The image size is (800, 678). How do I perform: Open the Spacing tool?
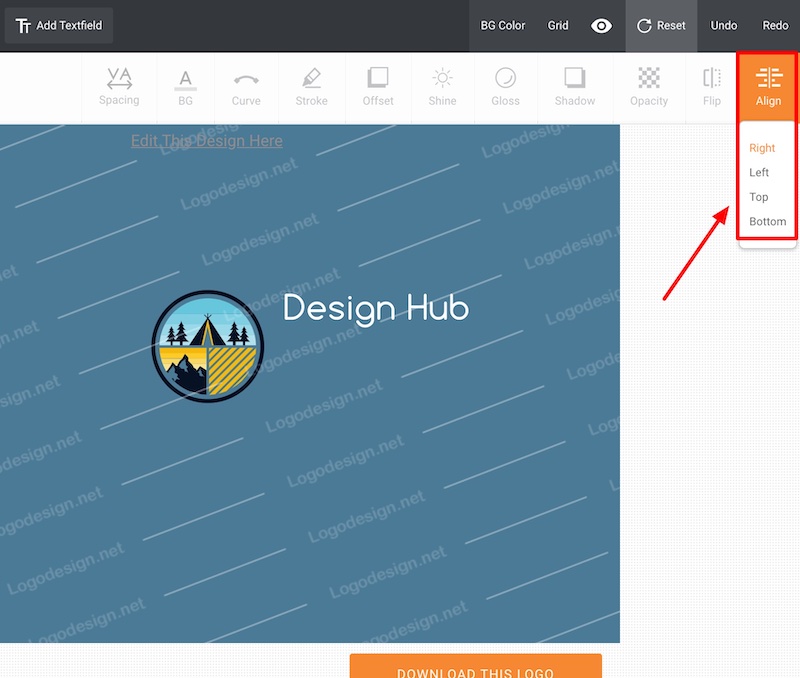pos(119,87)
